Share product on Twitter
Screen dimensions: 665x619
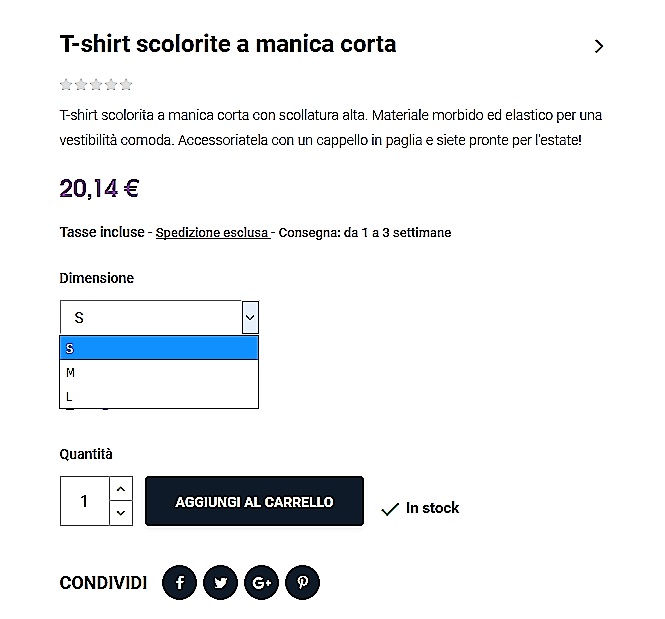[220, 582]
